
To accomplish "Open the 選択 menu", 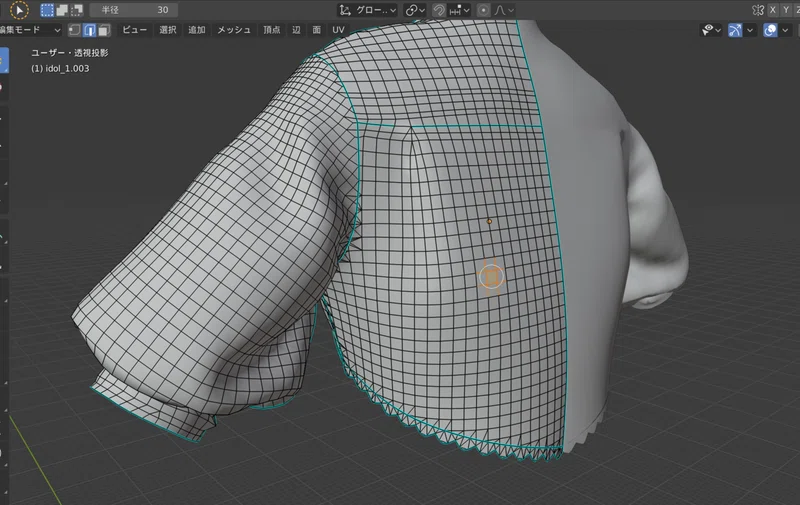I will [x=168, y=30].
